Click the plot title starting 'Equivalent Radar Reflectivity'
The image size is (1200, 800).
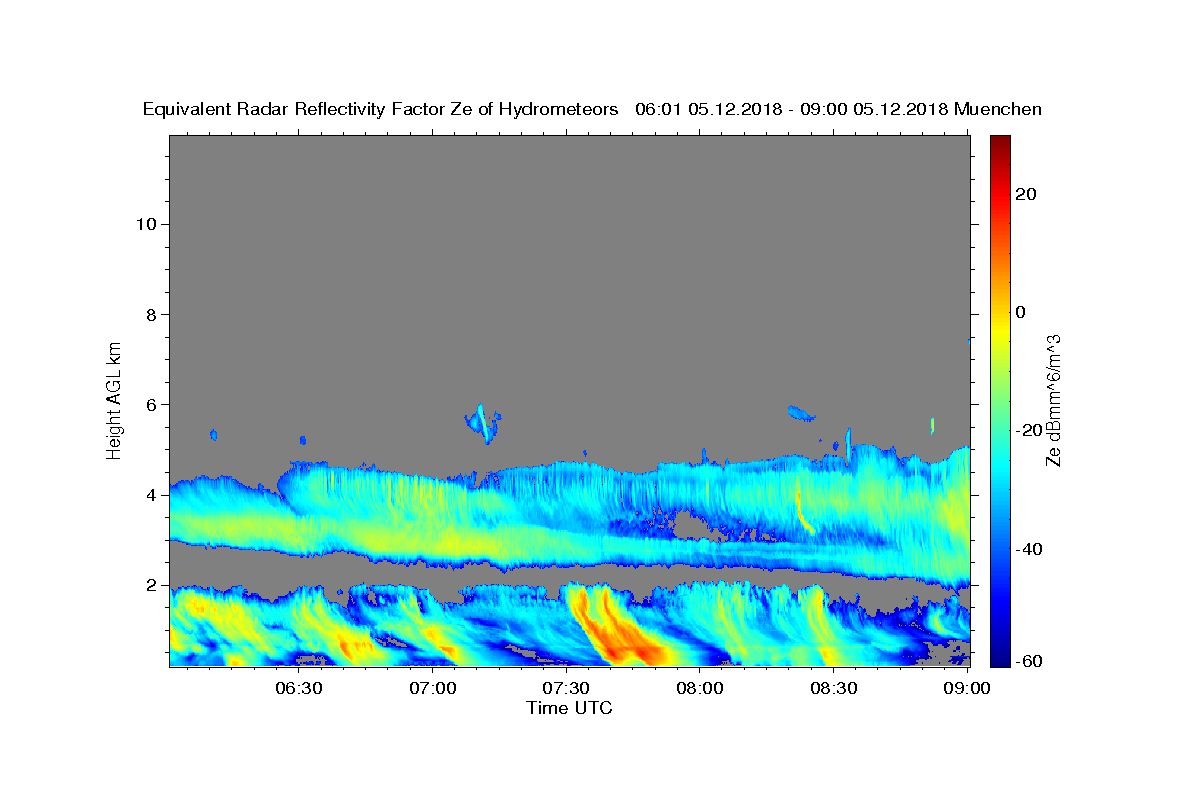(592, 109)
